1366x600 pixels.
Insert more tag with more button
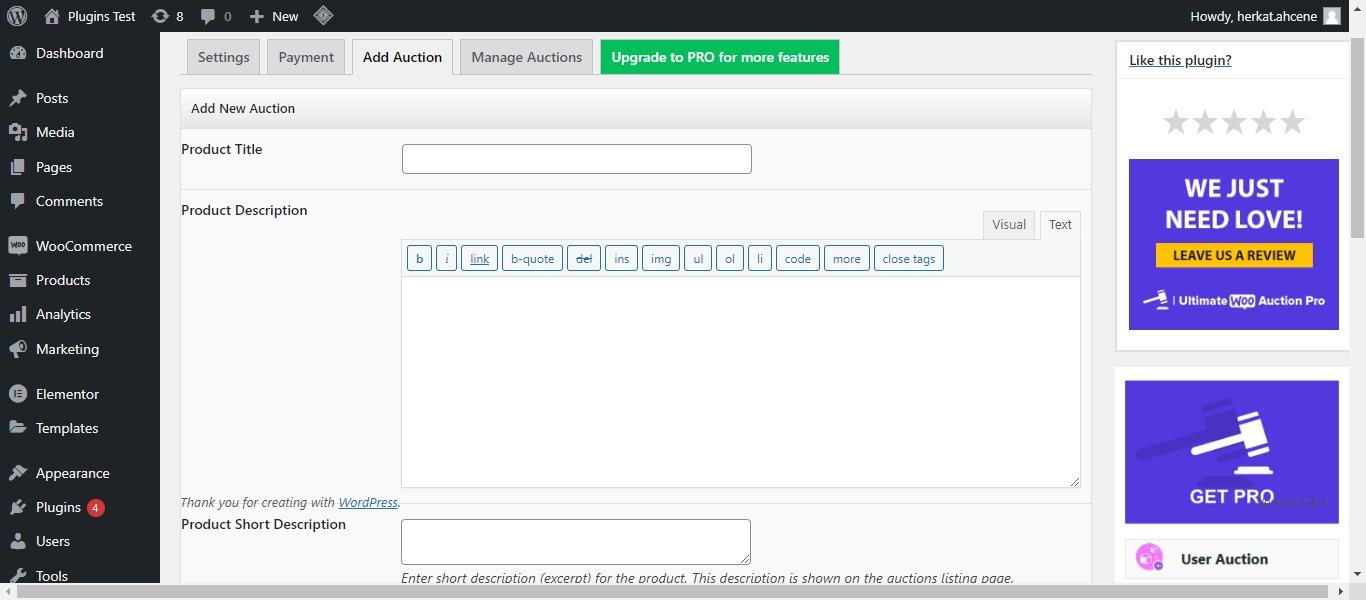(846, 258)
